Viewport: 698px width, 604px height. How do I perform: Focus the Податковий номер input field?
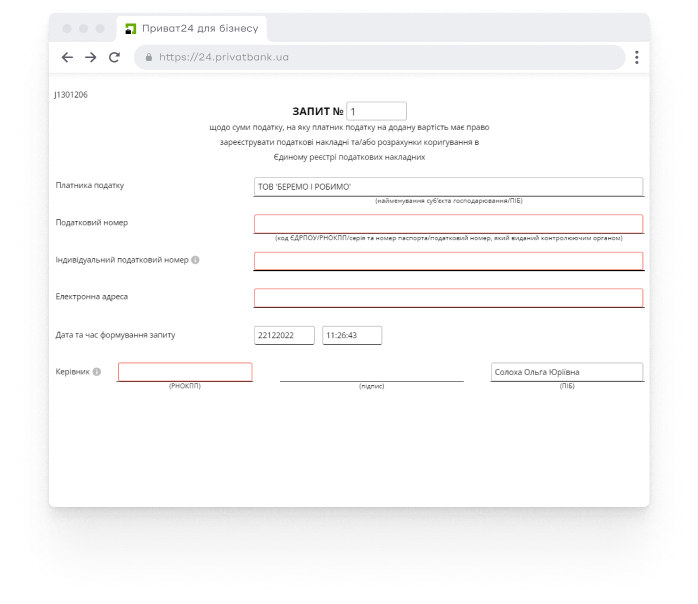448,224
